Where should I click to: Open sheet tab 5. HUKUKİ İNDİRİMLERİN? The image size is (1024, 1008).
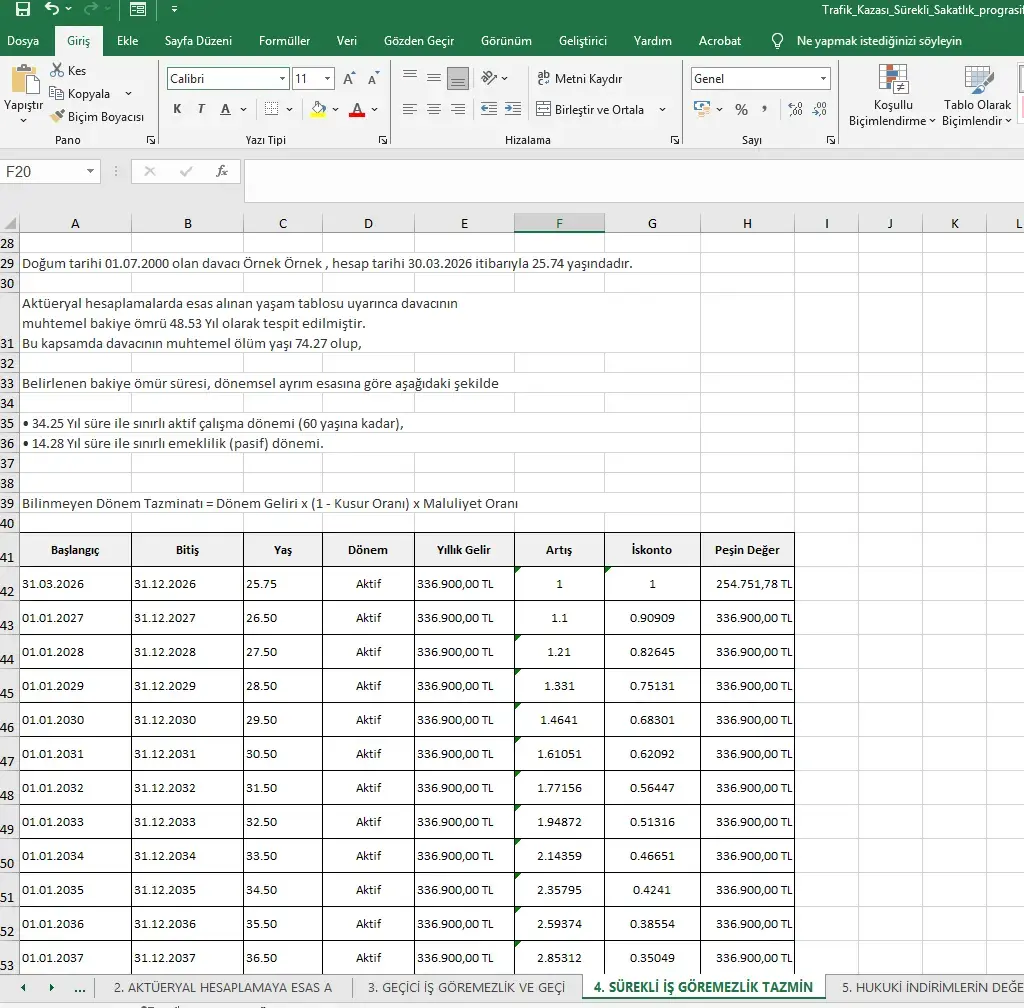931,987
